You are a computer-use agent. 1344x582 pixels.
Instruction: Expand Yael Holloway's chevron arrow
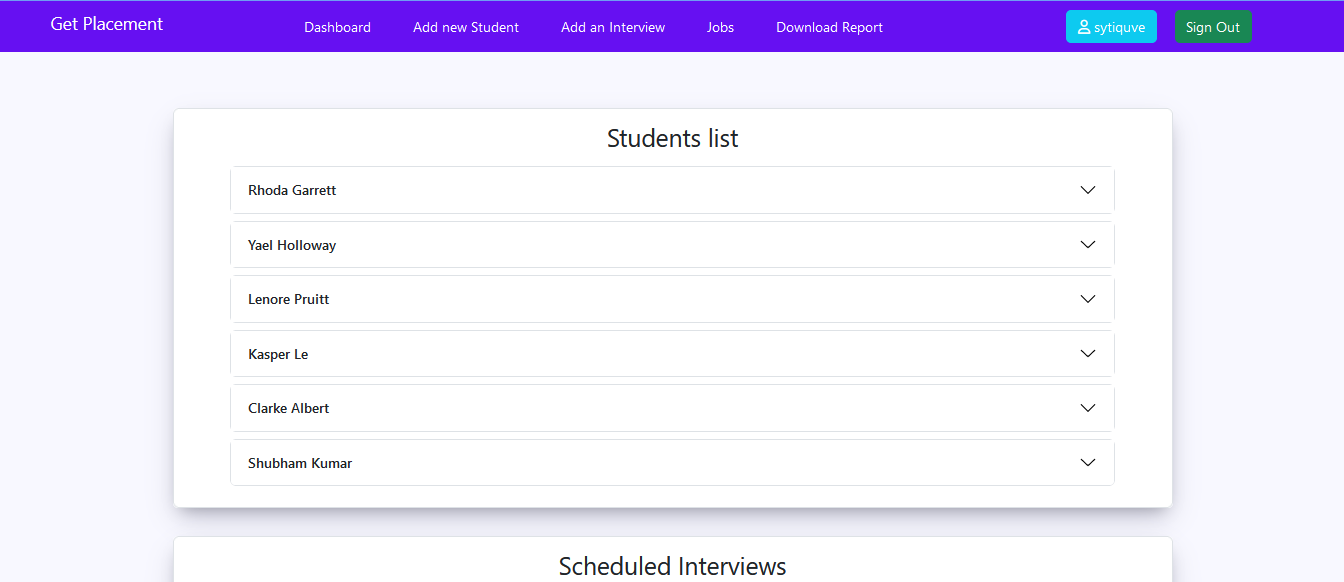pos(1088,245)
